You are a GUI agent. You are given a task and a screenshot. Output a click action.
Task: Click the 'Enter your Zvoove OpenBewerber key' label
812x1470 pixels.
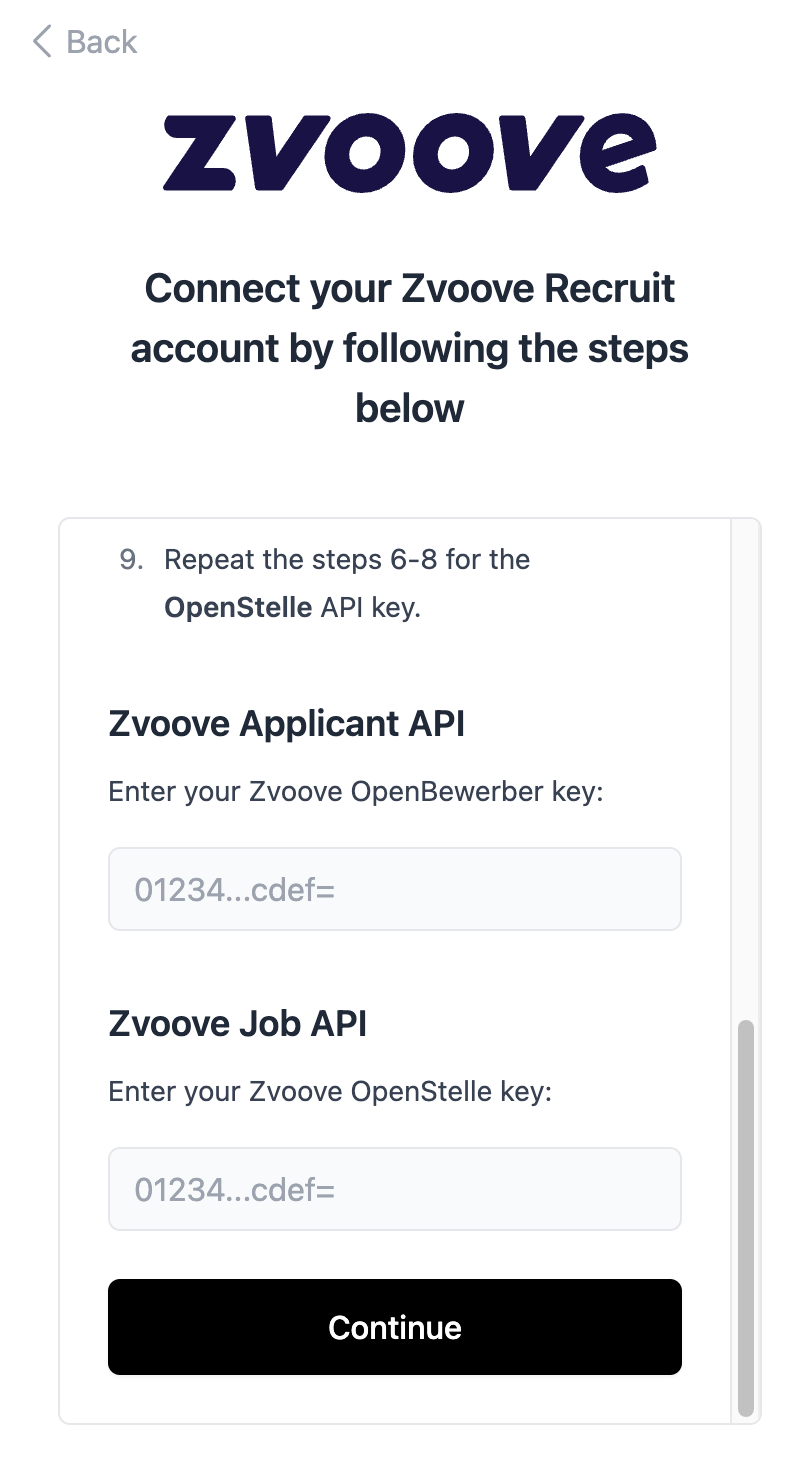[355, 792]
